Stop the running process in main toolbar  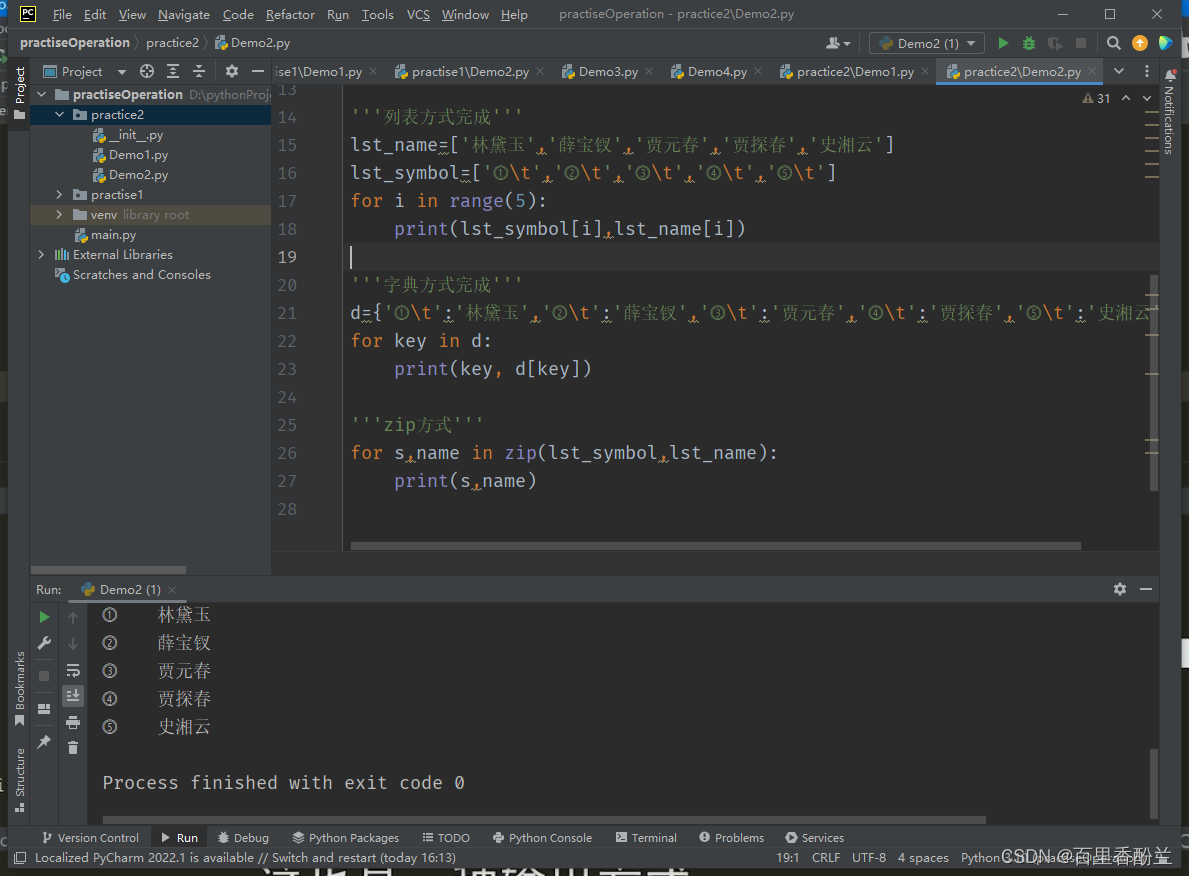1081,43
